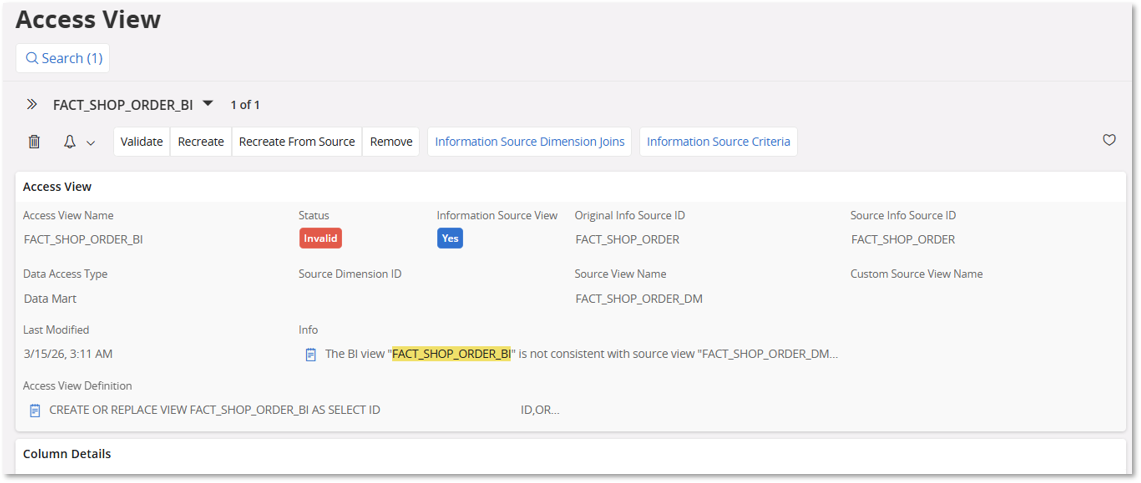This screenshot has width=1141, height=483.
Task: Select the Access View Name value FACT_SHOP_ORDER_BI
Action: click(84, 239)
